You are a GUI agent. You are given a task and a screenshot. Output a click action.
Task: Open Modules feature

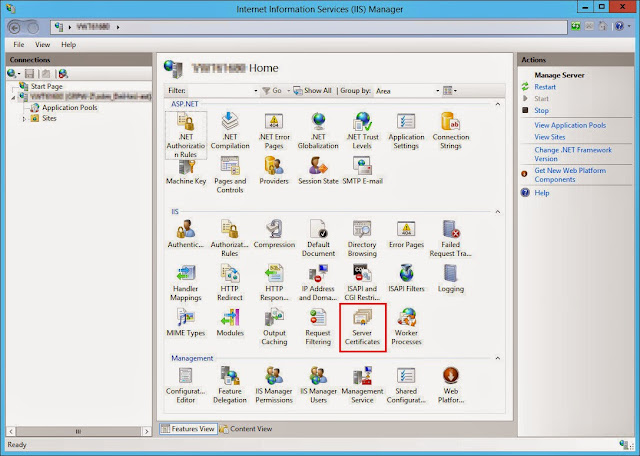click(230, 323)
